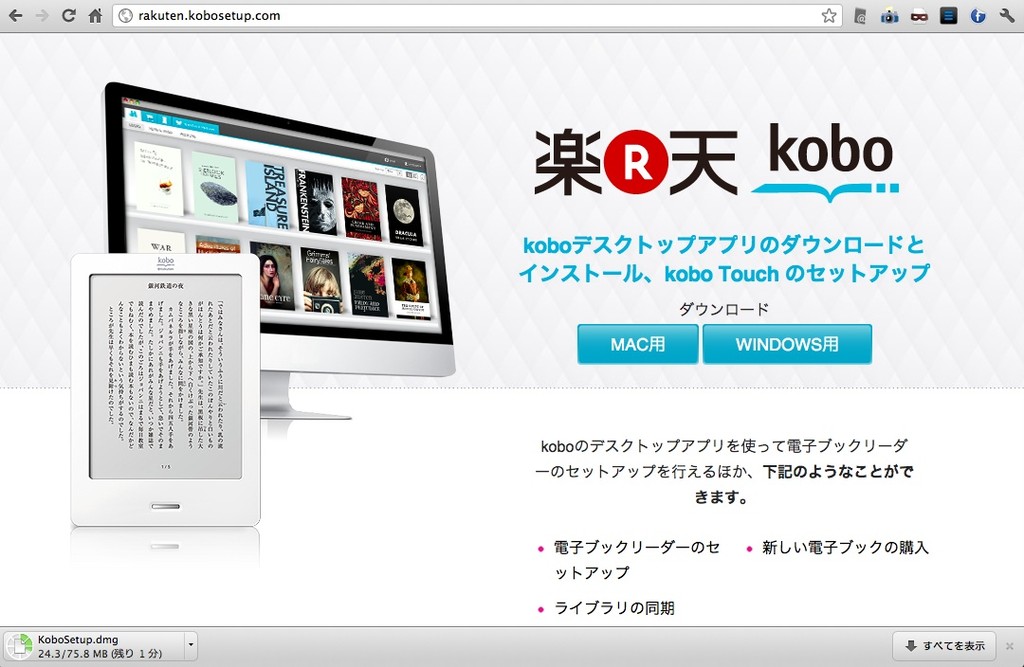Open the browser wrench settings menu

[x=1007, y=16]
